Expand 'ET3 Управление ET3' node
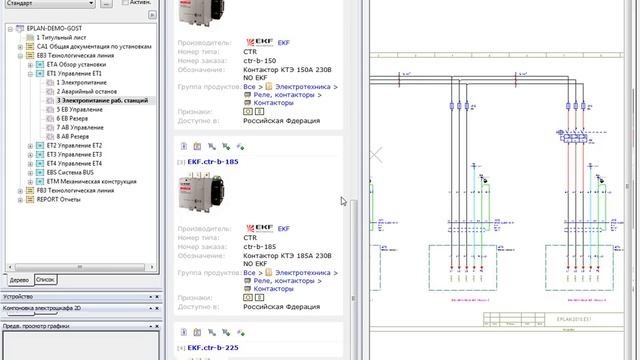The height and width of the screenshot is (360, 640). 30,155
